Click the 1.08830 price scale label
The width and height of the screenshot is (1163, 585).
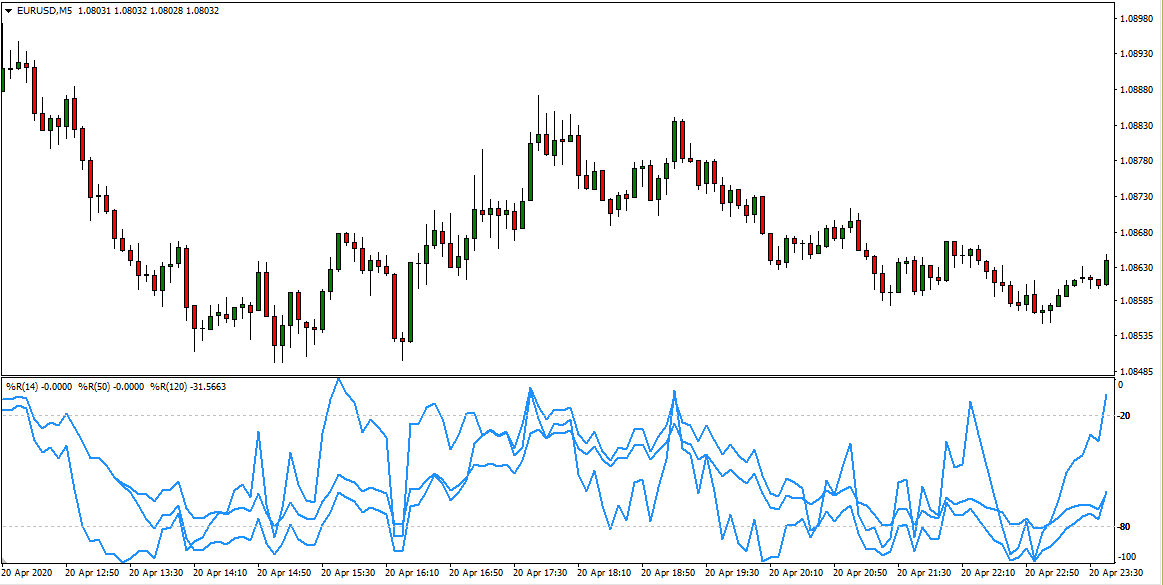coord(1138,125)
